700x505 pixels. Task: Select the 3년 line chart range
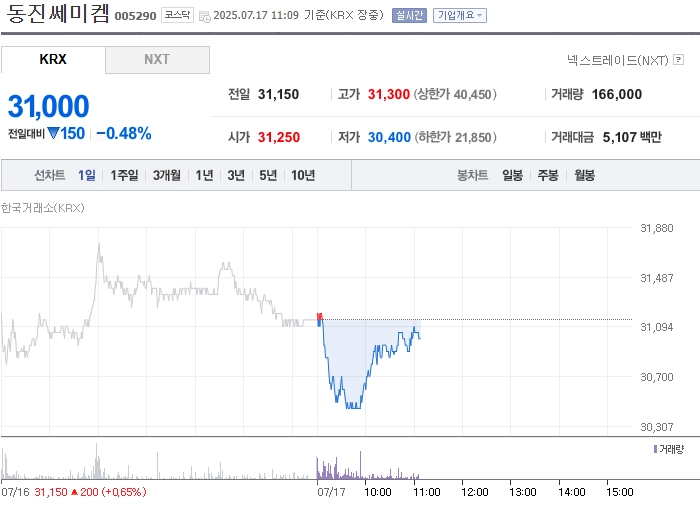[x=236, y=175]
